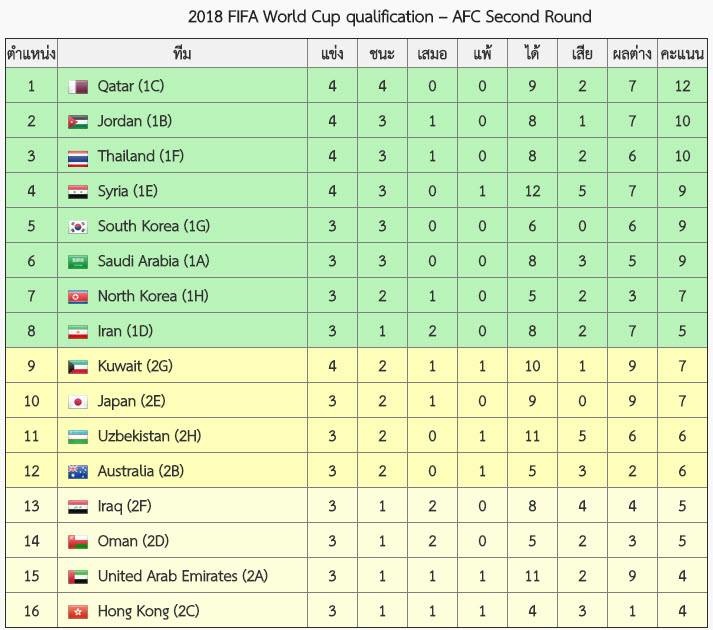Click the Kuwait flag icon
This screenshot has height=630, width=713.
click(x=78, y=367)
